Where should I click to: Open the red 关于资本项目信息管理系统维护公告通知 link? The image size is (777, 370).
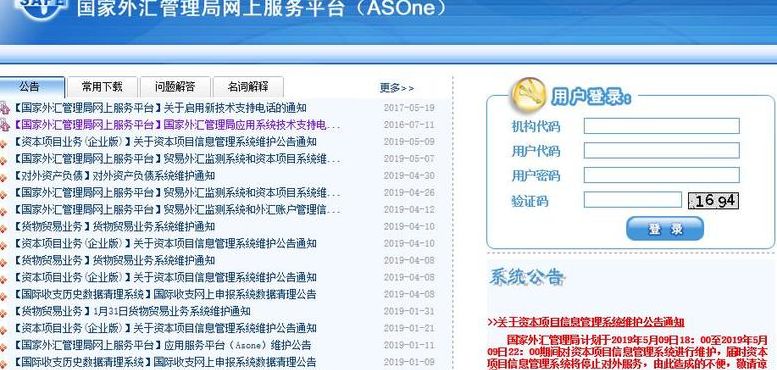[x=591, y=322]
